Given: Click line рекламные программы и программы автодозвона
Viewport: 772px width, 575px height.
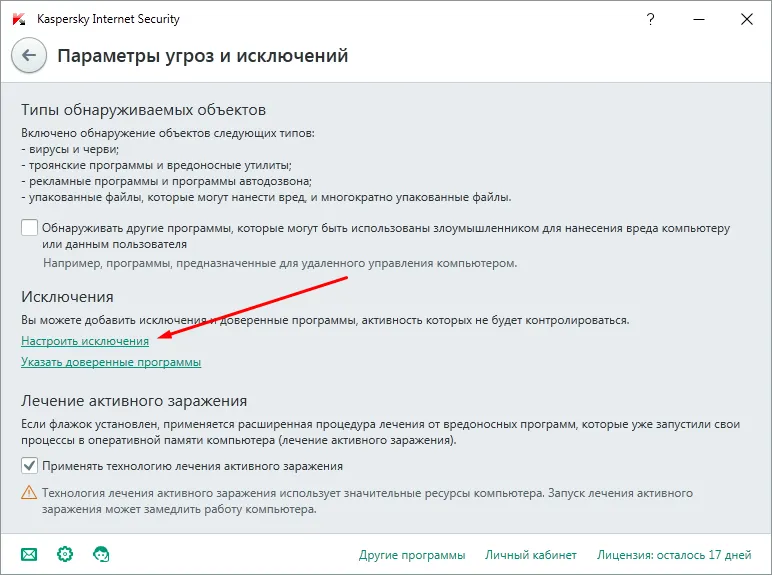Looking at the screenshot, I should click(166, 181).
